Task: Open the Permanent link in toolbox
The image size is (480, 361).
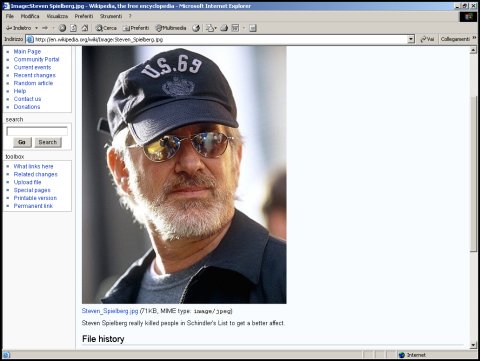Action: coord(33,206)
